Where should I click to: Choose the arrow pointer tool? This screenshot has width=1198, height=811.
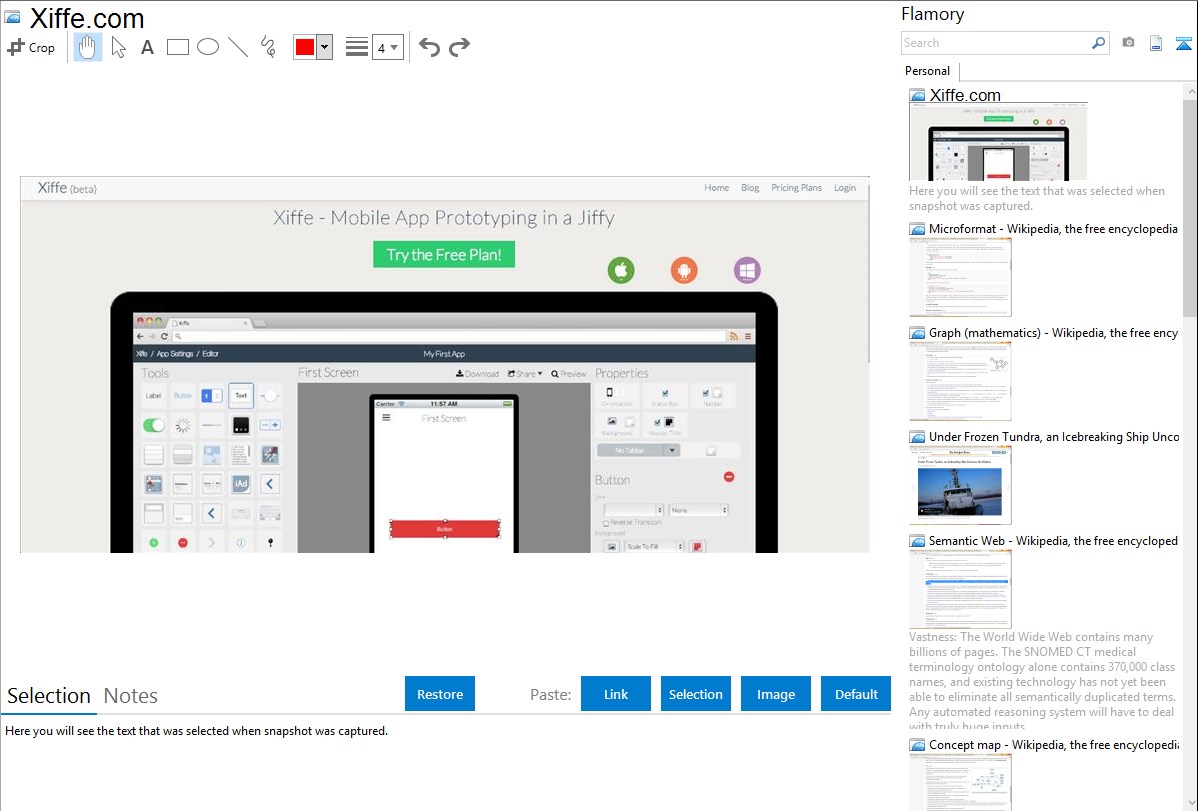(118, 47)
